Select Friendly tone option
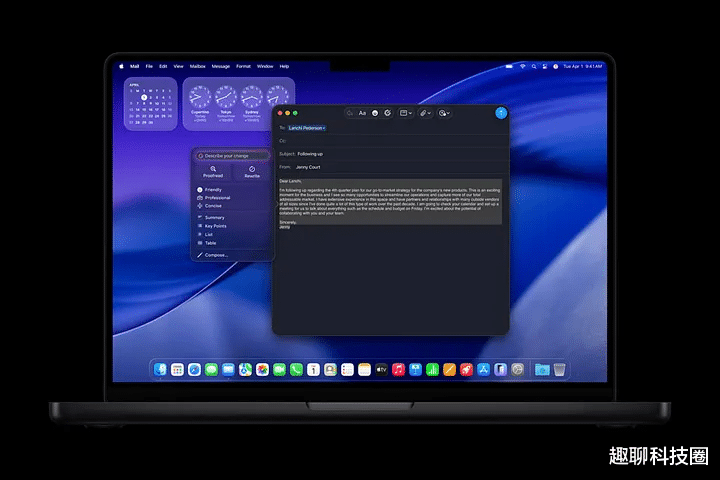720x480 pixels. point(213,189)
